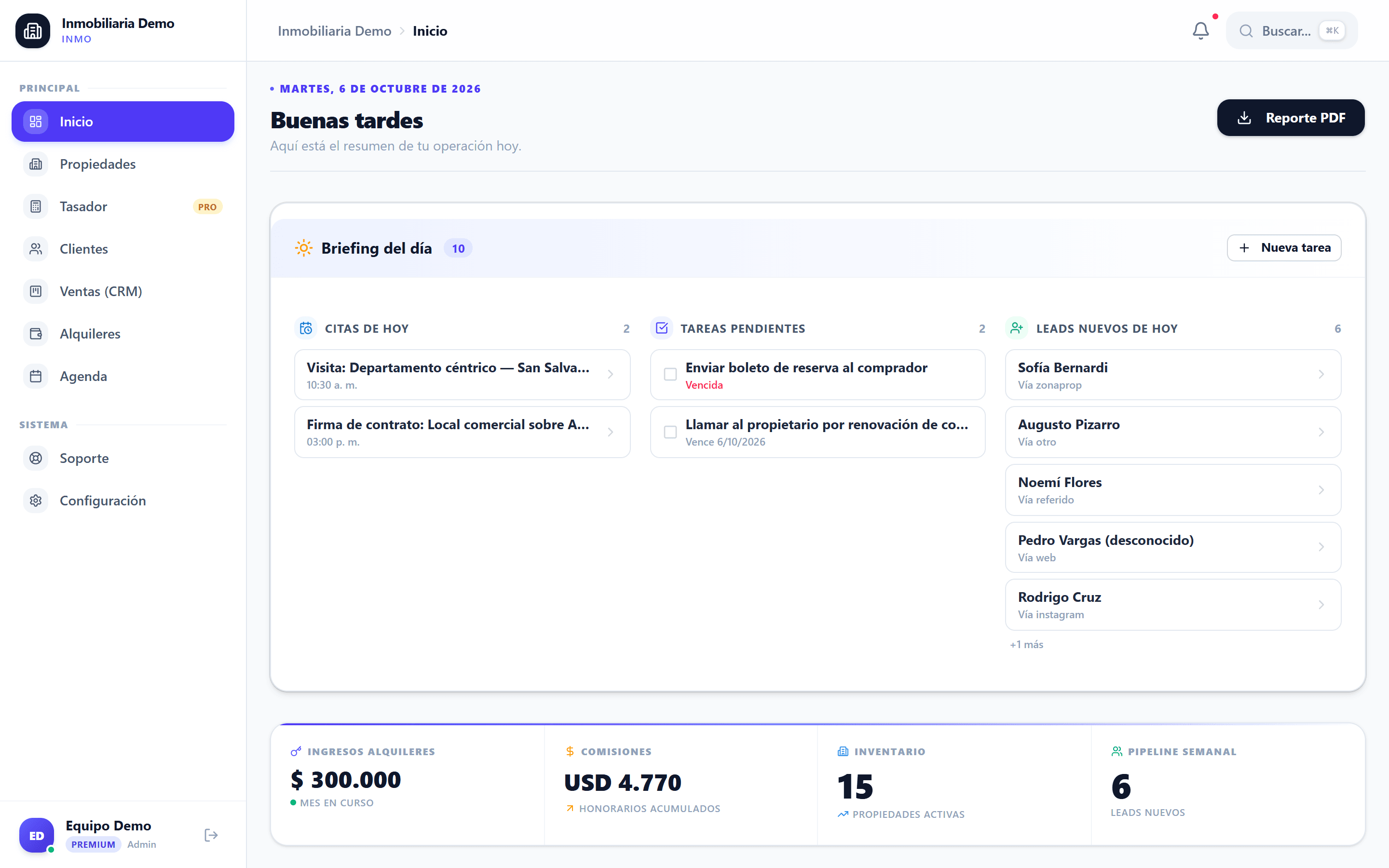Open notifications bell

pos(1200,30)
